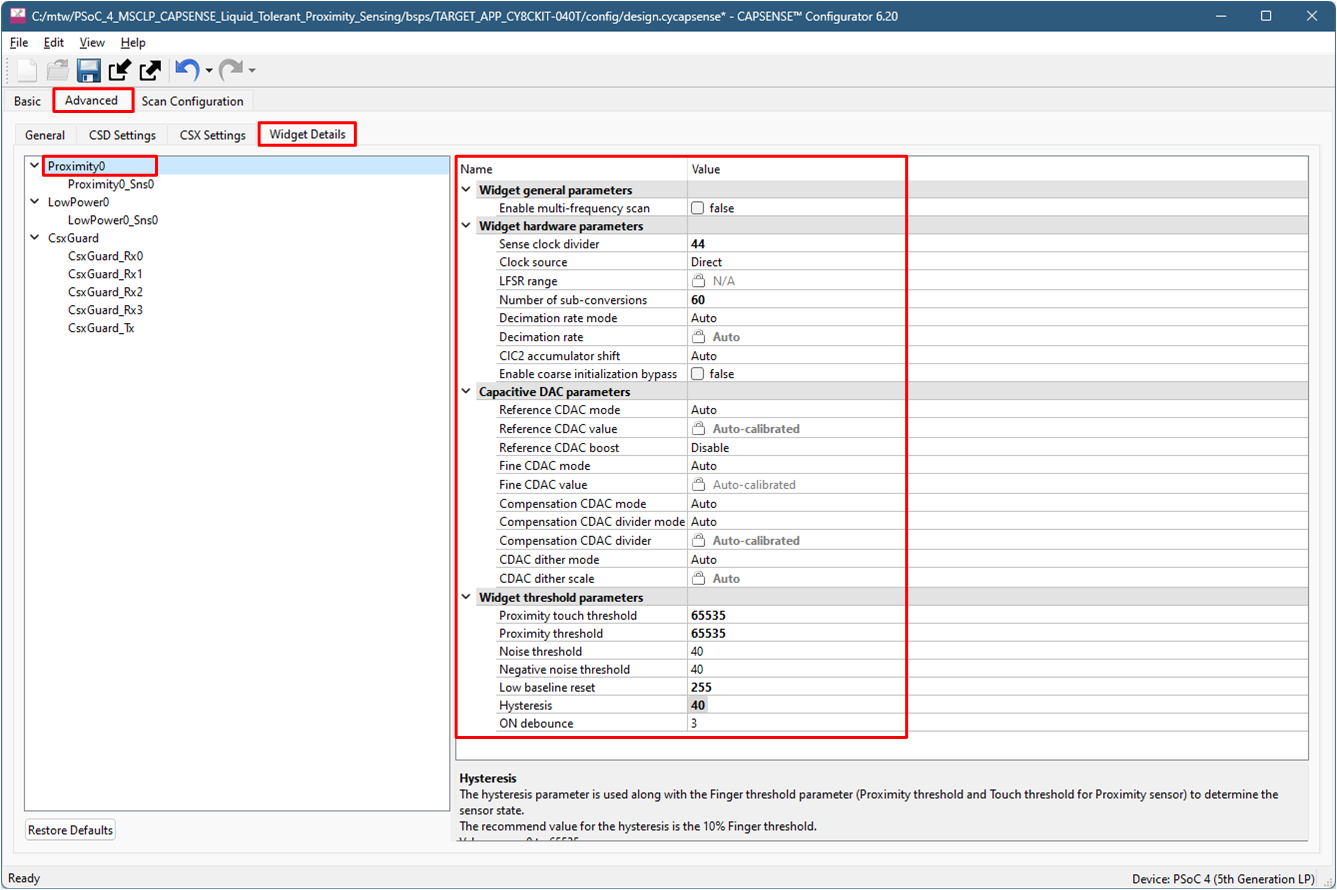Viewport: 1337px width, 890px height.
Task: Switch to the Scan Configuration tab
Action: pyautogui.click(x=193, y=101)
